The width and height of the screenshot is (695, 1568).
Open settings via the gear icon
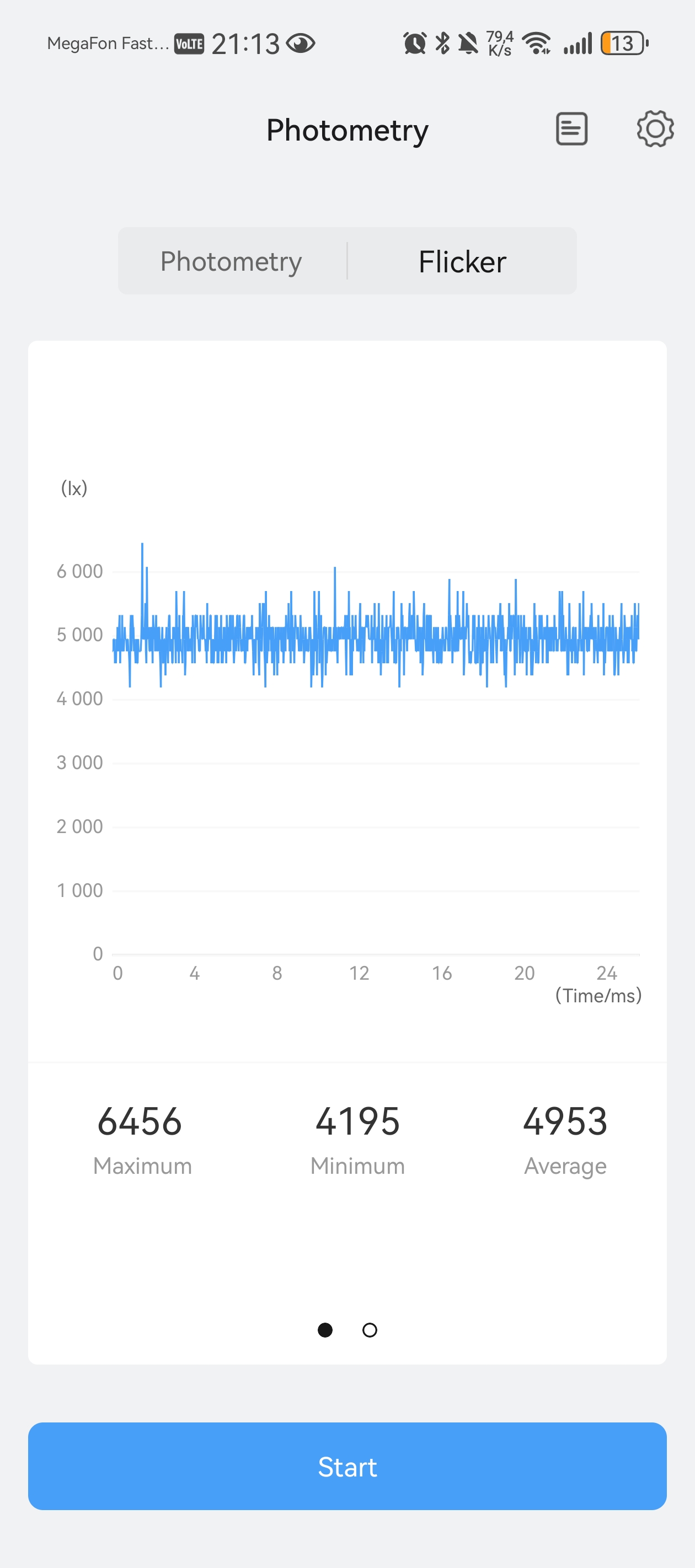point(655,129)
